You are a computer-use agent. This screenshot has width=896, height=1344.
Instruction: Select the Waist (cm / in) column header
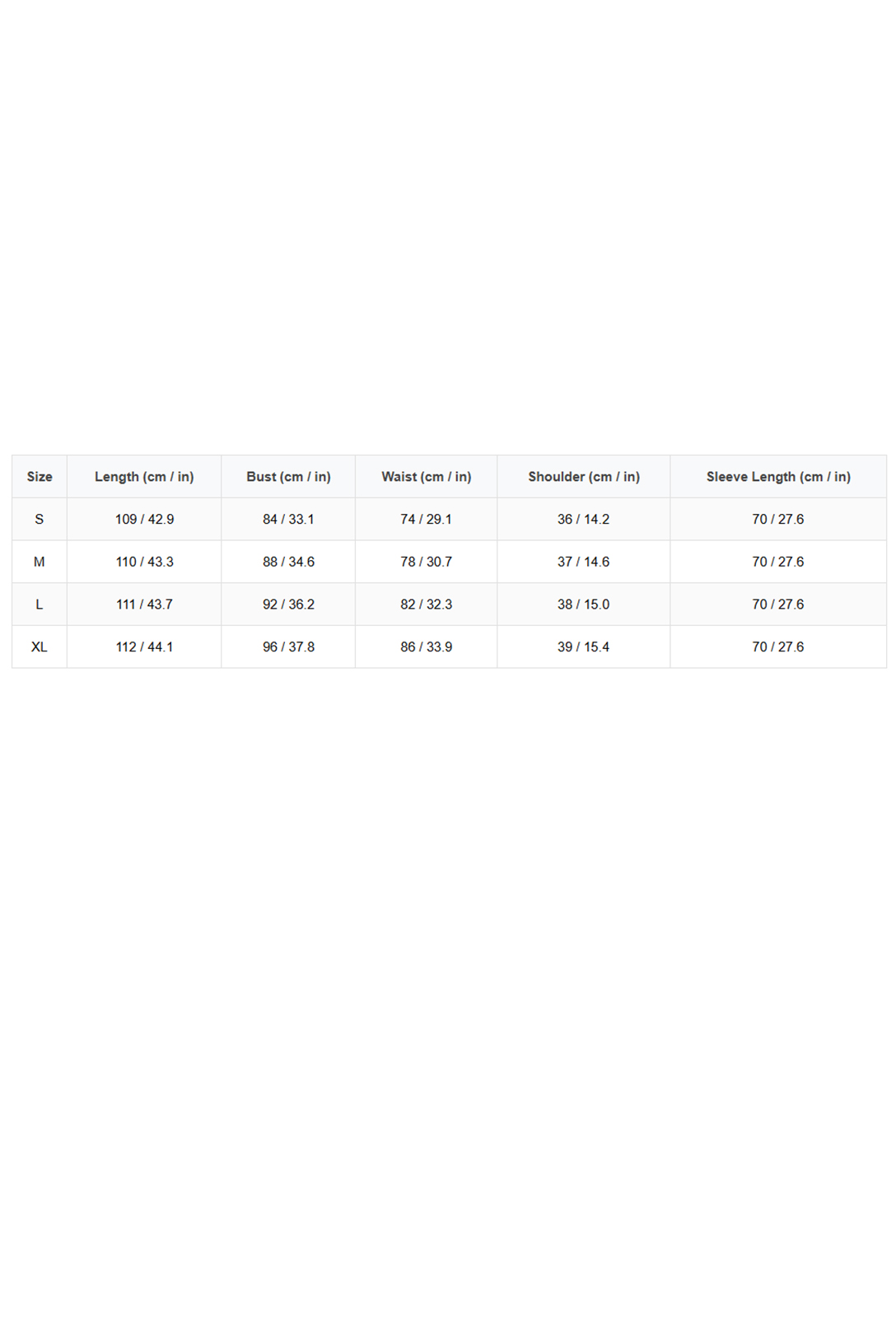tap(427, 477)
